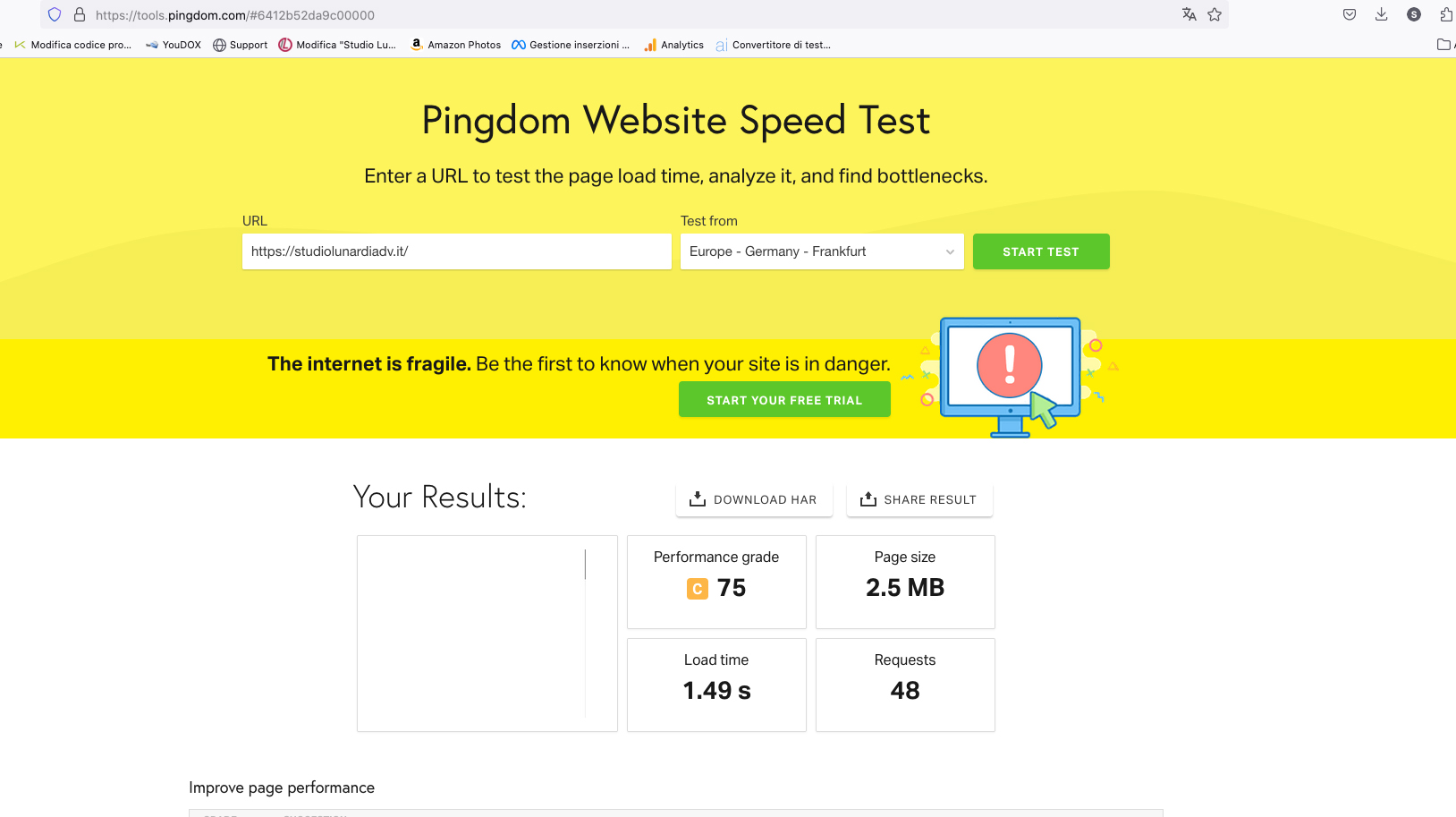Click the "Improve page performance" heading
1456x817 pixels.
click(282, 787)
